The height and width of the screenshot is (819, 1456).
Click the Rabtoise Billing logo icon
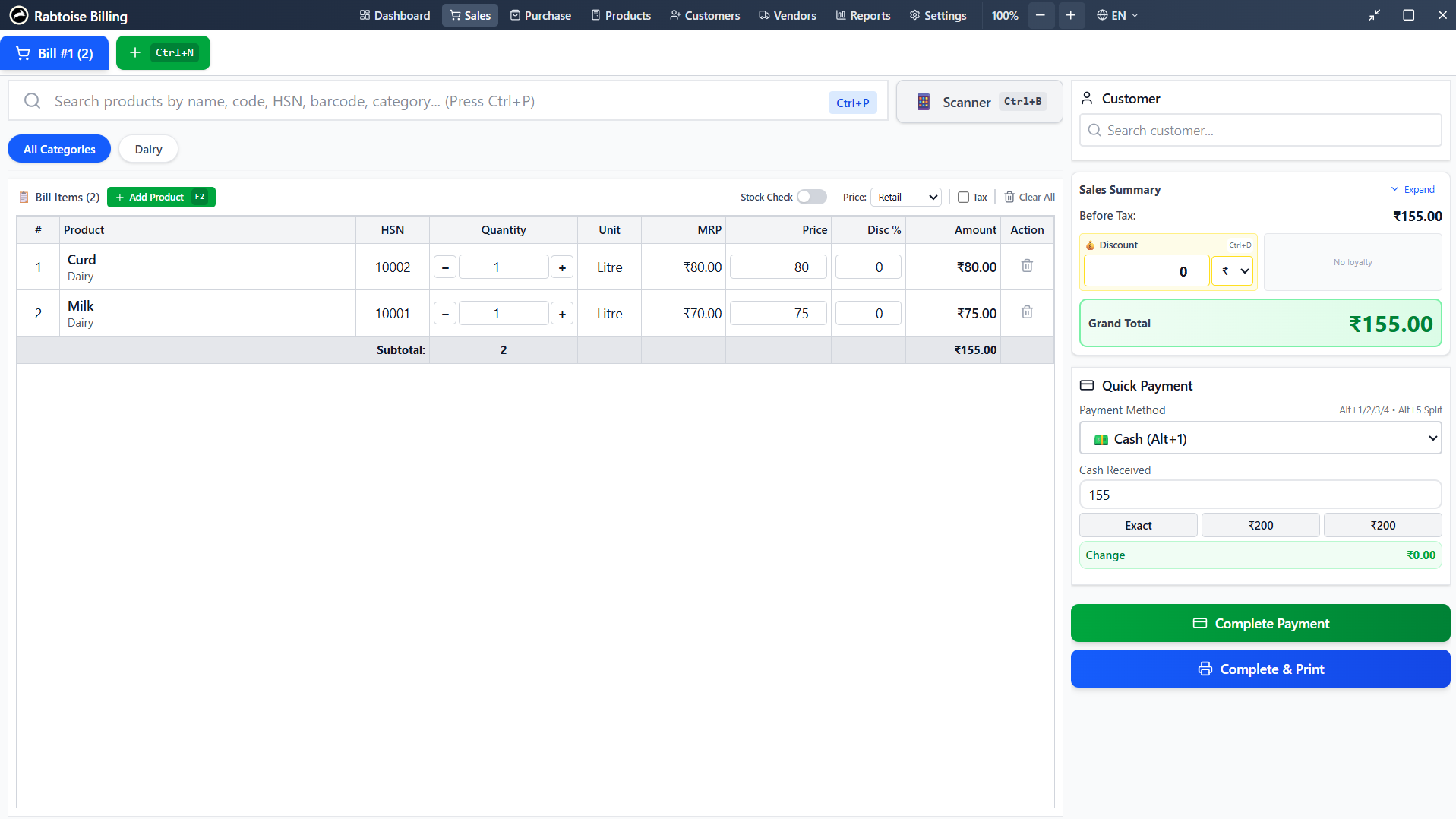18,15
